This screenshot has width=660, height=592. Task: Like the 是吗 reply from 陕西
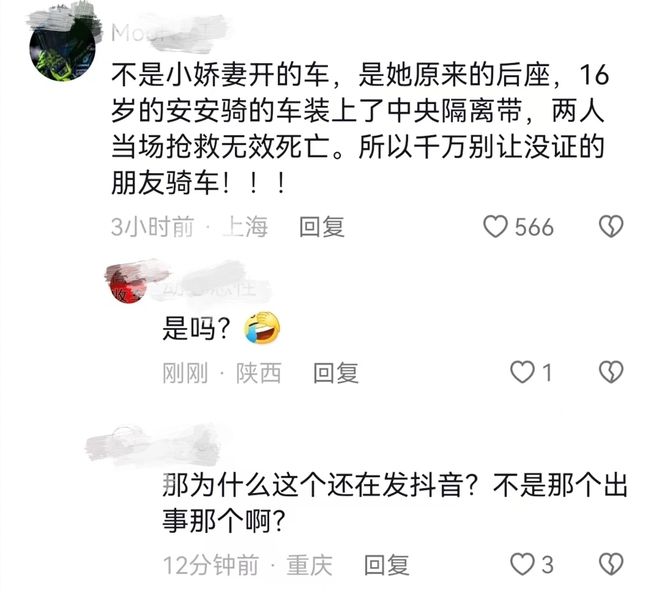coord(522,373)
